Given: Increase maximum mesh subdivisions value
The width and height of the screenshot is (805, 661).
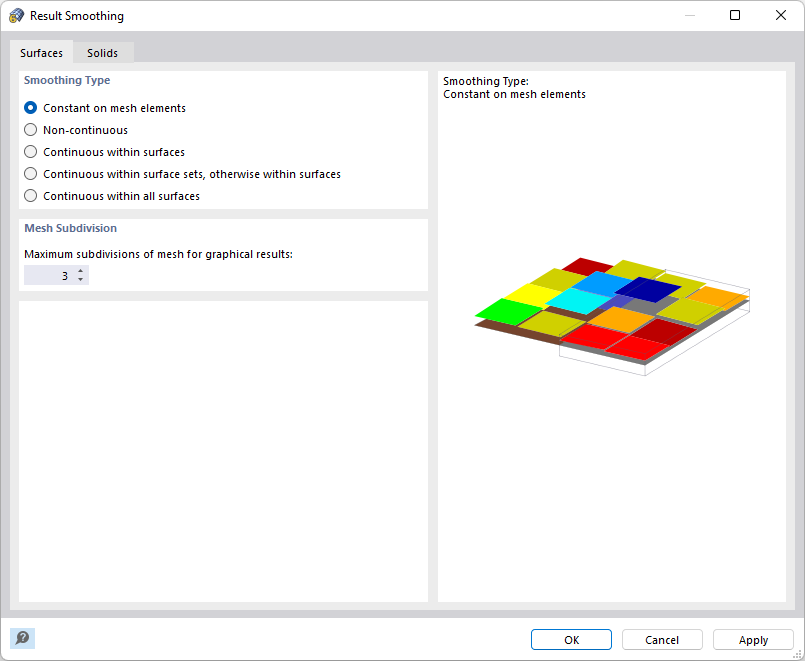Looking at the screenshot, I should (x=81, y=271).
